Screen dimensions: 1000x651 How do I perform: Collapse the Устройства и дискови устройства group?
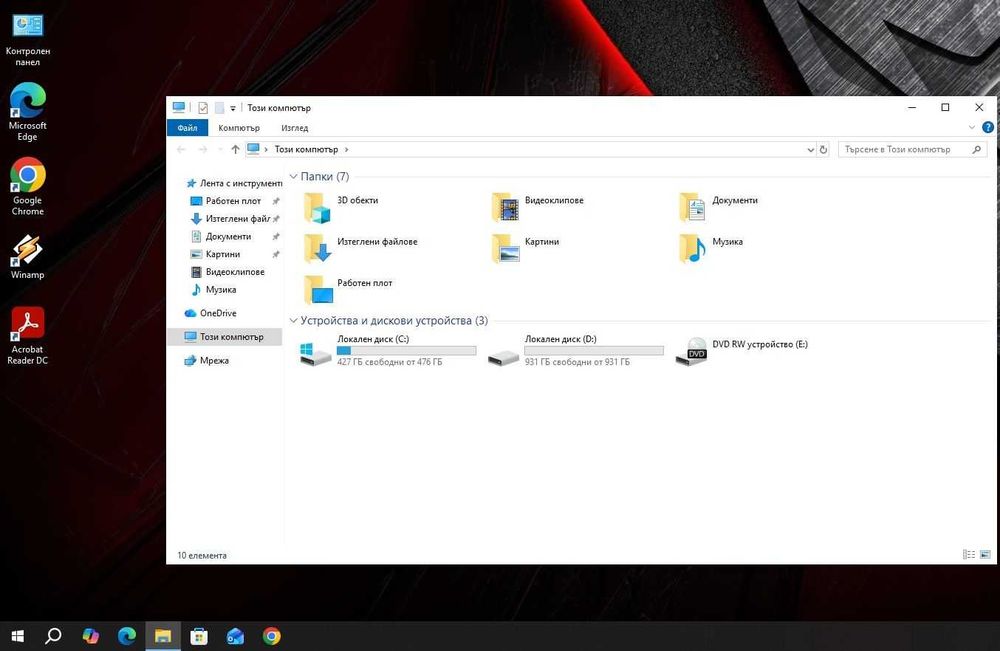(293, 320)
